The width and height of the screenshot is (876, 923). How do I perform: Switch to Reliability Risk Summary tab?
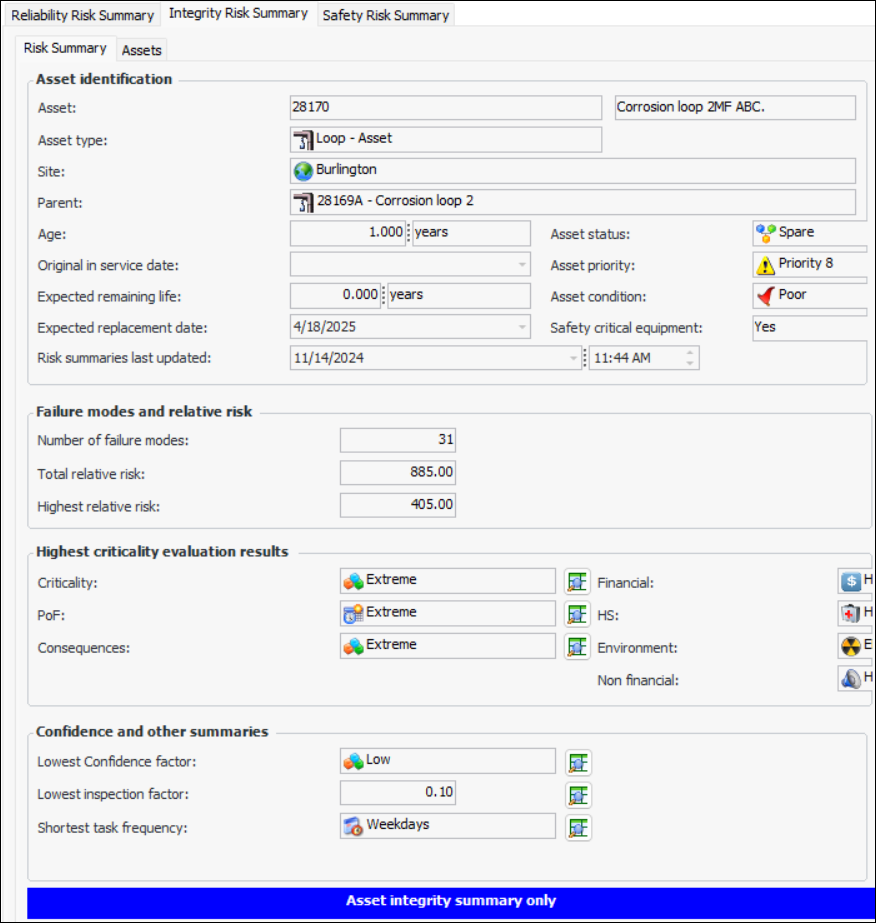82,15
